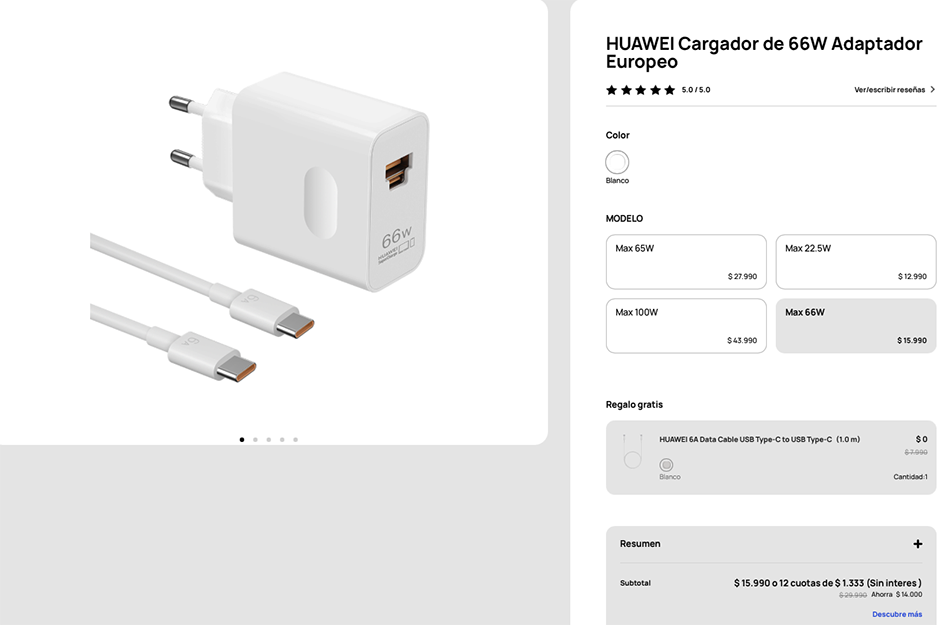Select the first carousel image dot

pos(242,440)
